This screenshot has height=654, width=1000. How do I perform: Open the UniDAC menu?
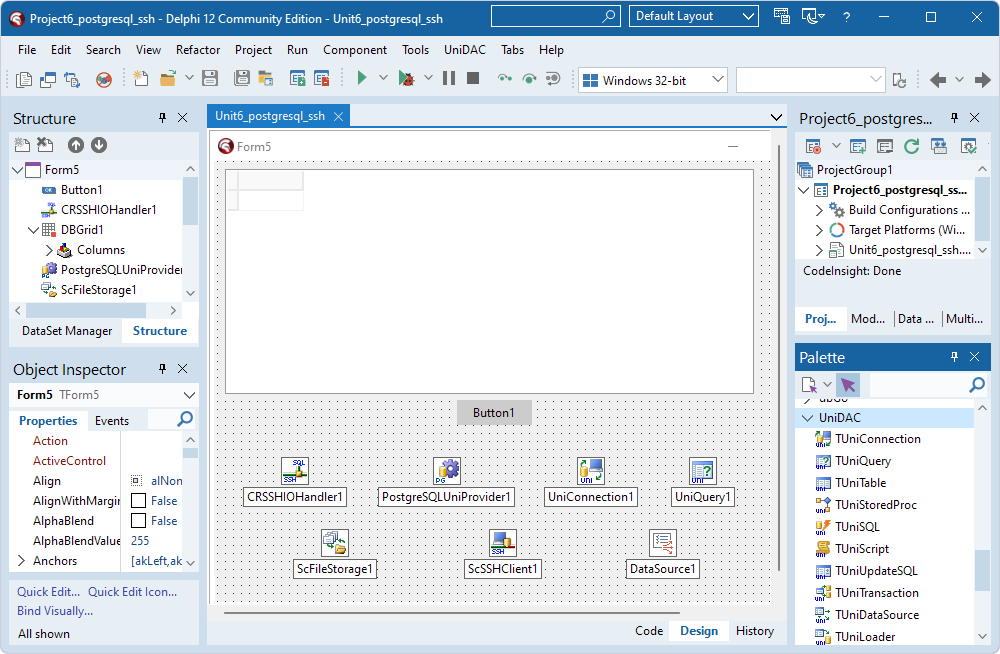(x=465, y=50)
